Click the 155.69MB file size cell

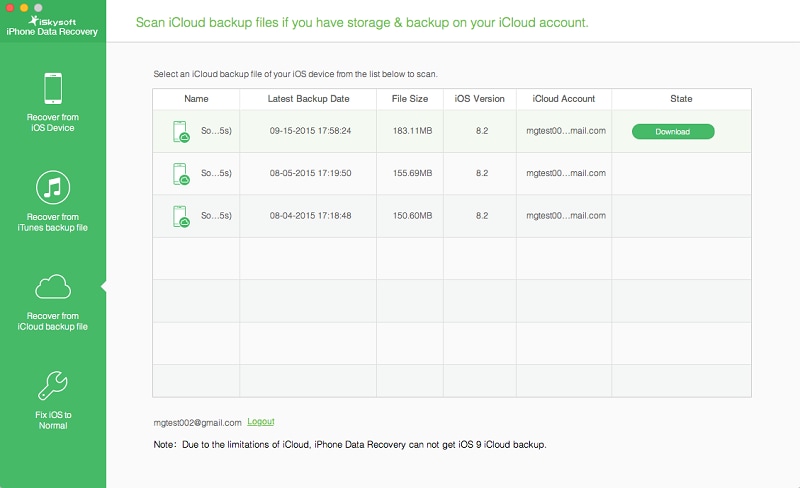[x=412, y=173]
